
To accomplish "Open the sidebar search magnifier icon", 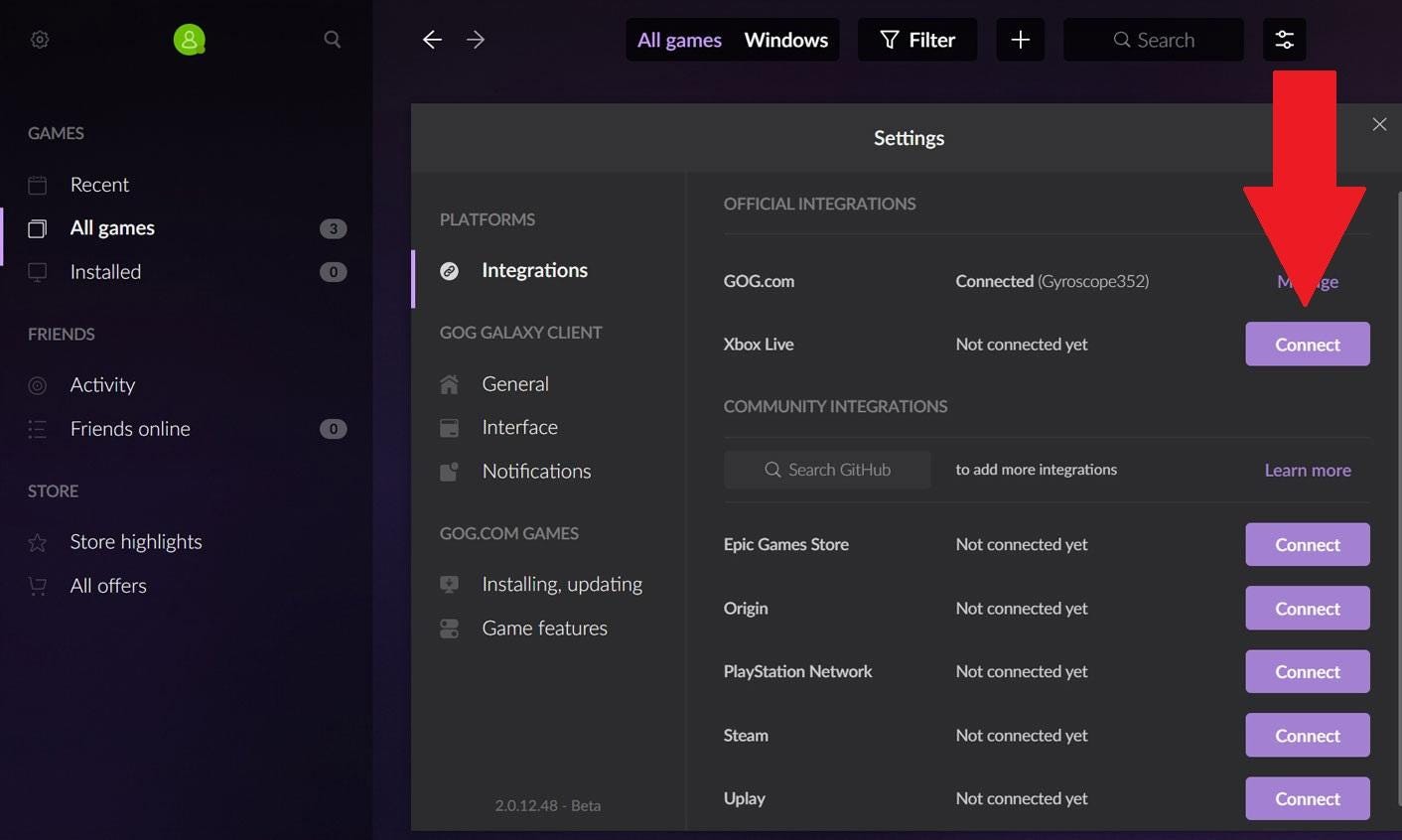I will [333, 39].
